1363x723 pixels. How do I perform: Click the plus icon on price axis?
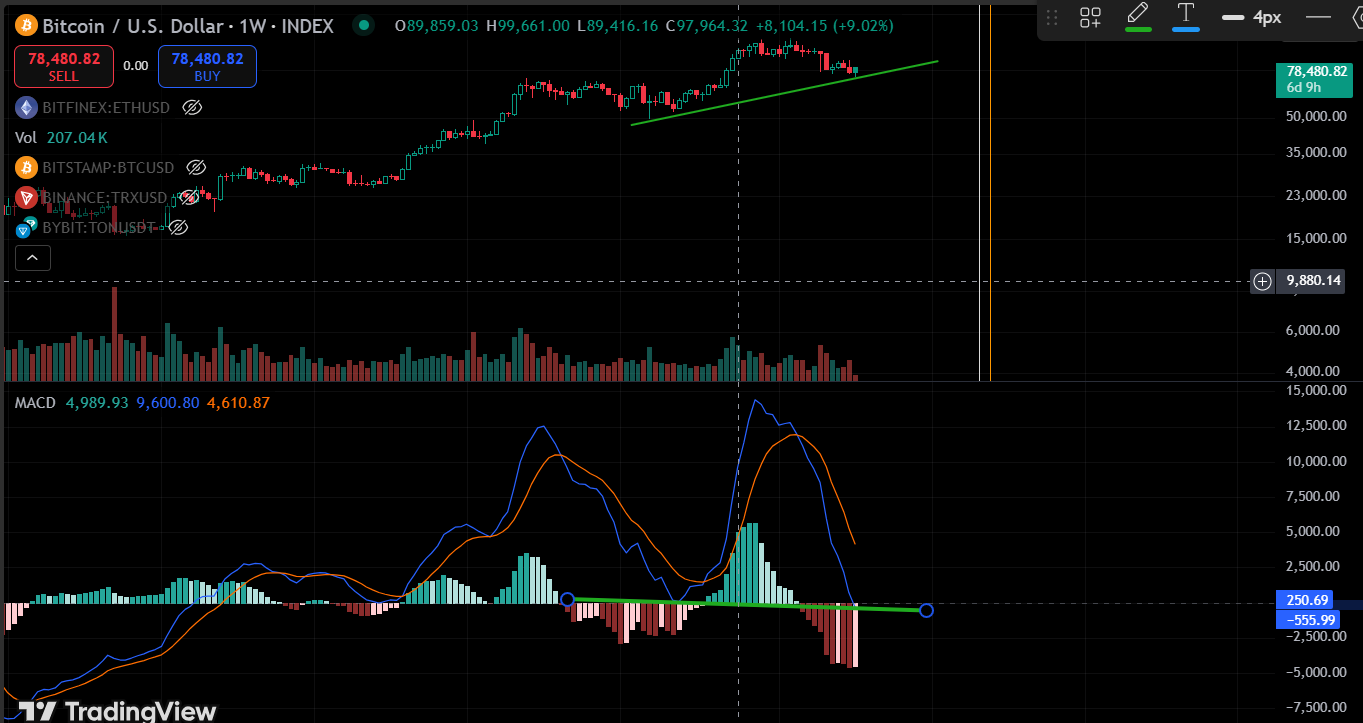tap(1263, 281)
